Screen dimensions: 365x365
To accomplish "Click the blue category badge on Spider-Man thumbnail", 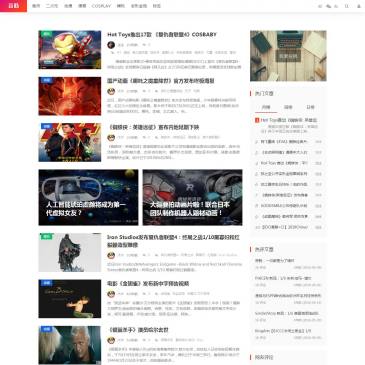I will pyautogui.click(x=47, y=126).
